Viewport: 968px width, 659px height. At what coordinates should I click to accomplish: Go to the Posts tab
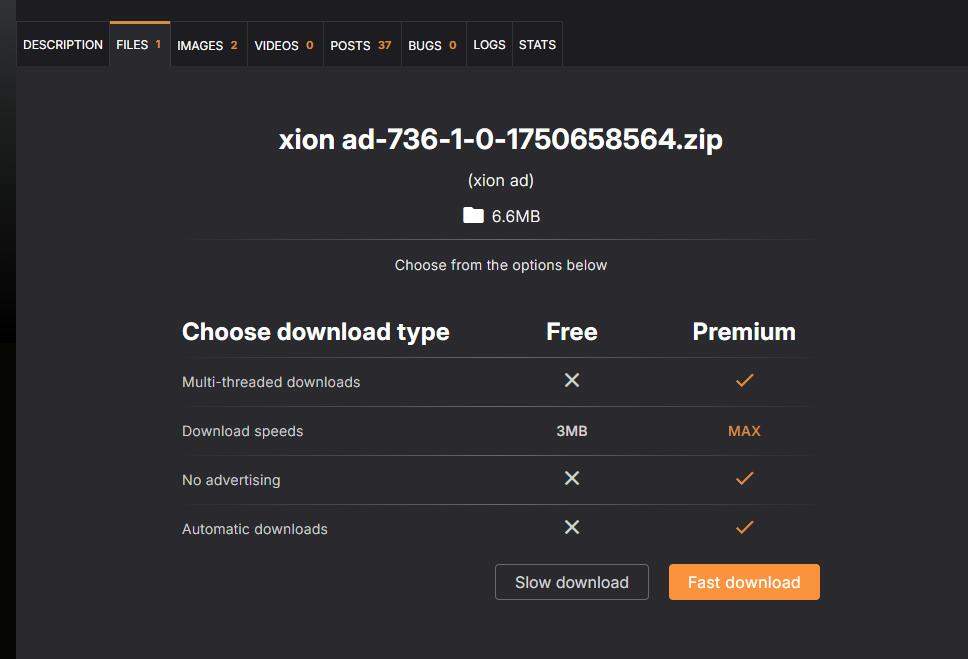[361, 45]
